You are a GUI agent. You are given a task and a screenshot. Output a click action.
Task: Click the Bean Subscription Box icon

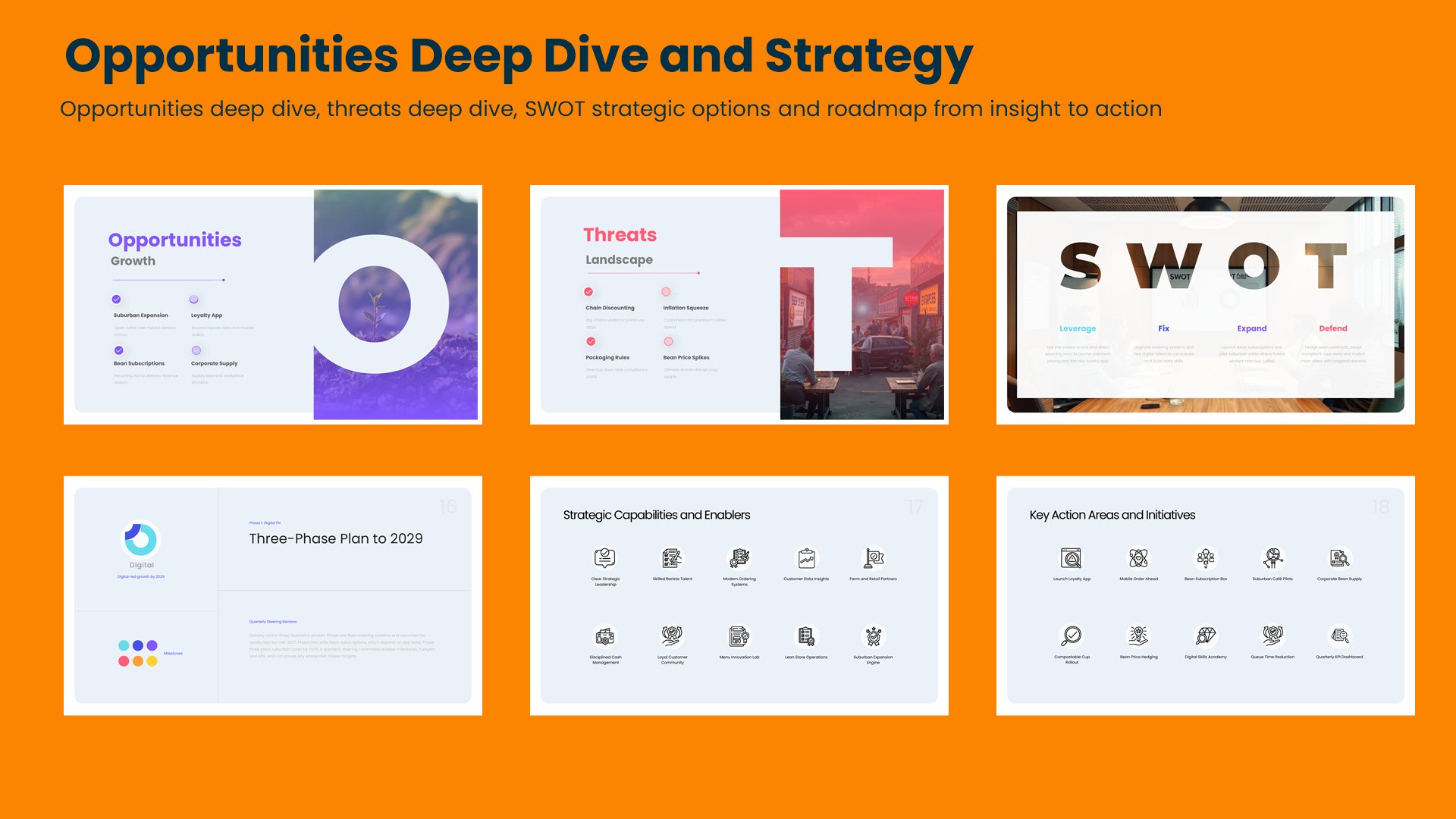tap(1206, 558)
